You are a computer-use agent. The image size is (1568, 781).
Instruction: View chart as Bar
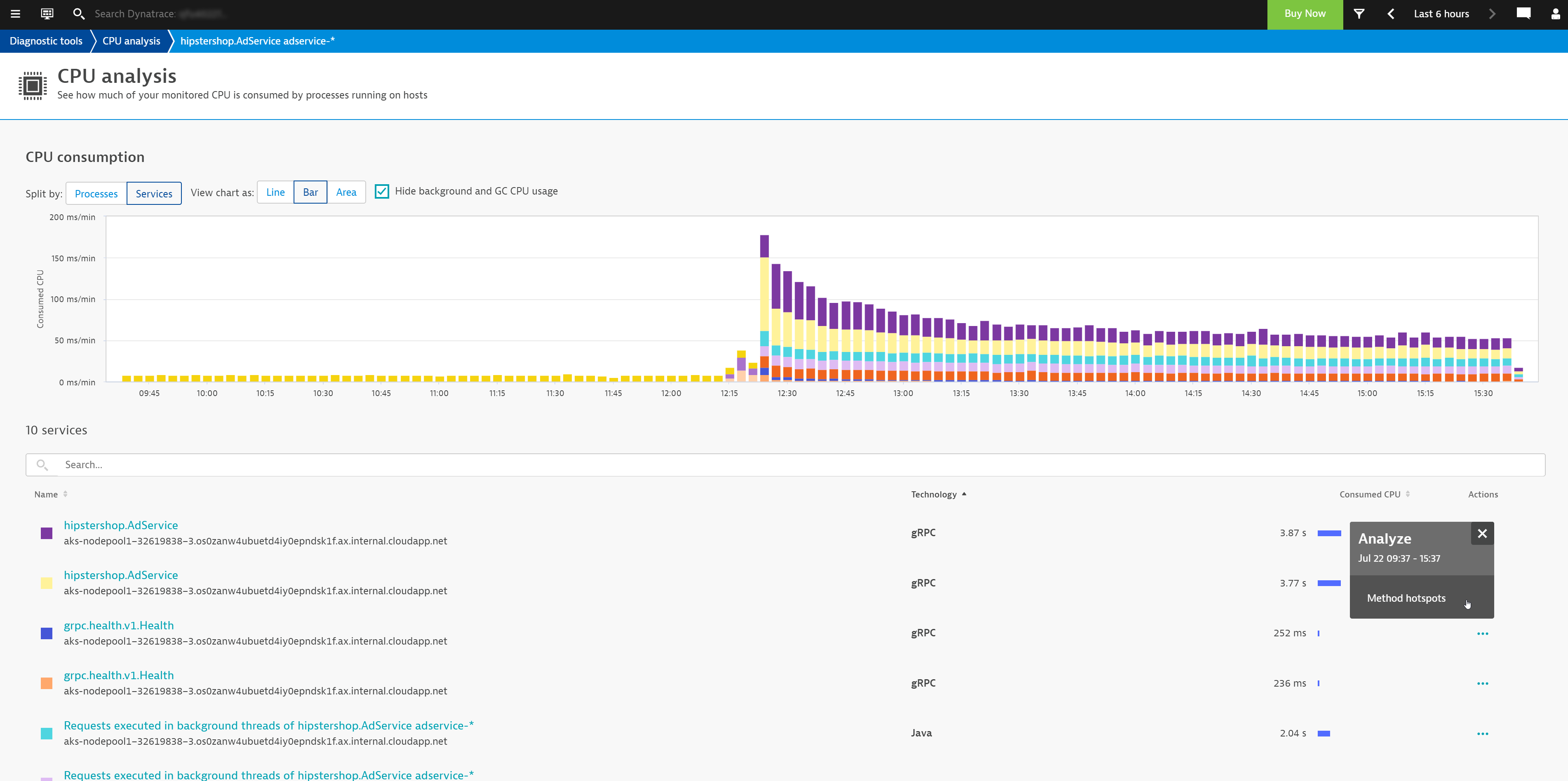tap(310, 192)
